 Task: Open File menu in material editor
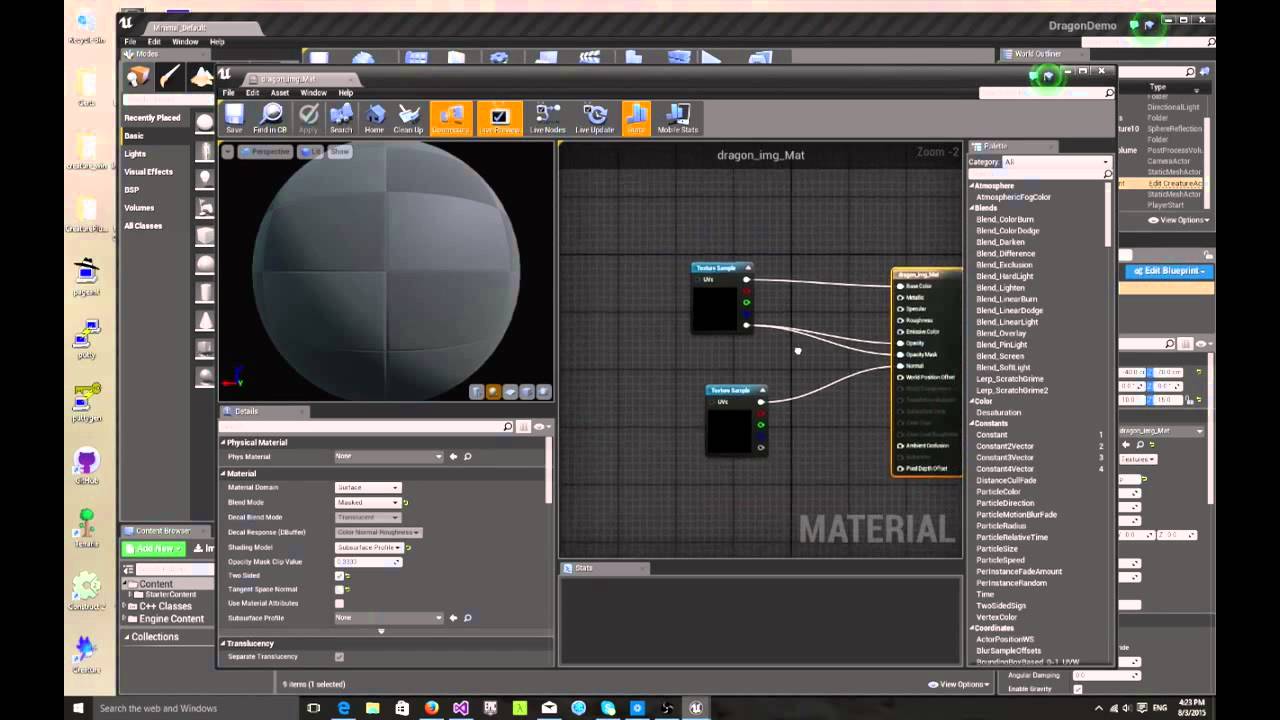coord(228,93)
